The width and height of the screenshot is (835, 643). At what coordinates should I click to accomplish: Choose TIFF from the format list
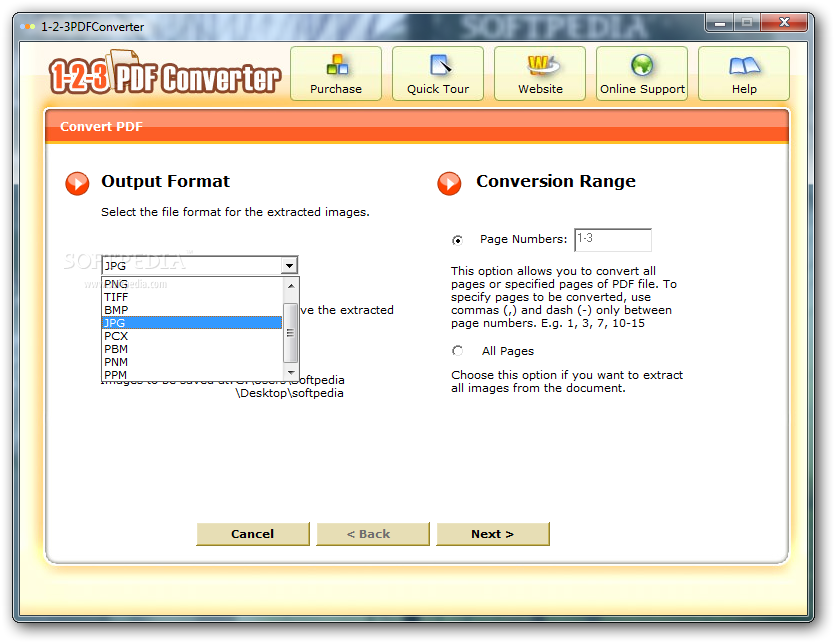192,297
